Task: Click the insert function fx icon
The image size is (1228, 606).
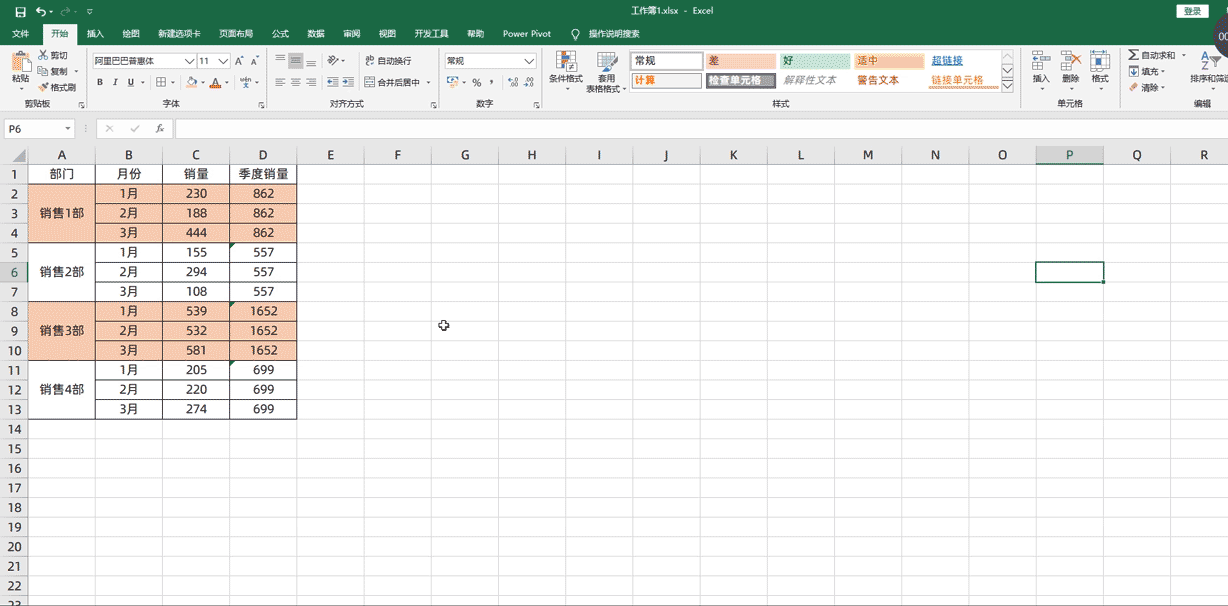Action: tap(159, 129)
